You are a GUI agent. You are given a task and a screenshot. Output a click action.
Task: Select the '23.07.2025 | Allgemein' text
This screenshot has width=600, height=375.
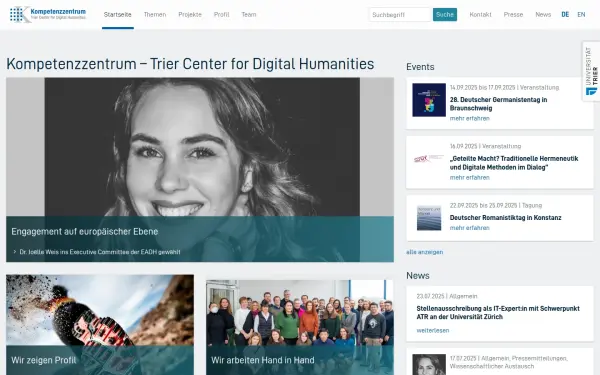pyautogui.click(x=447, y=296)
